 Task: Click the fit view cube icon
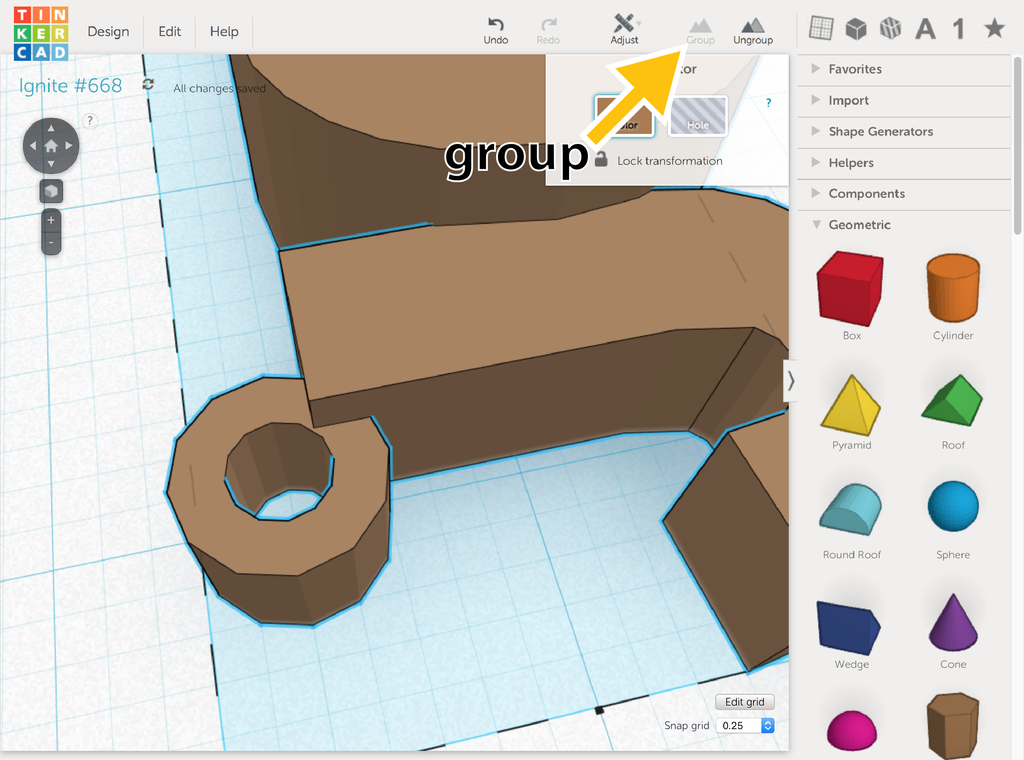(x=51, y=191)
